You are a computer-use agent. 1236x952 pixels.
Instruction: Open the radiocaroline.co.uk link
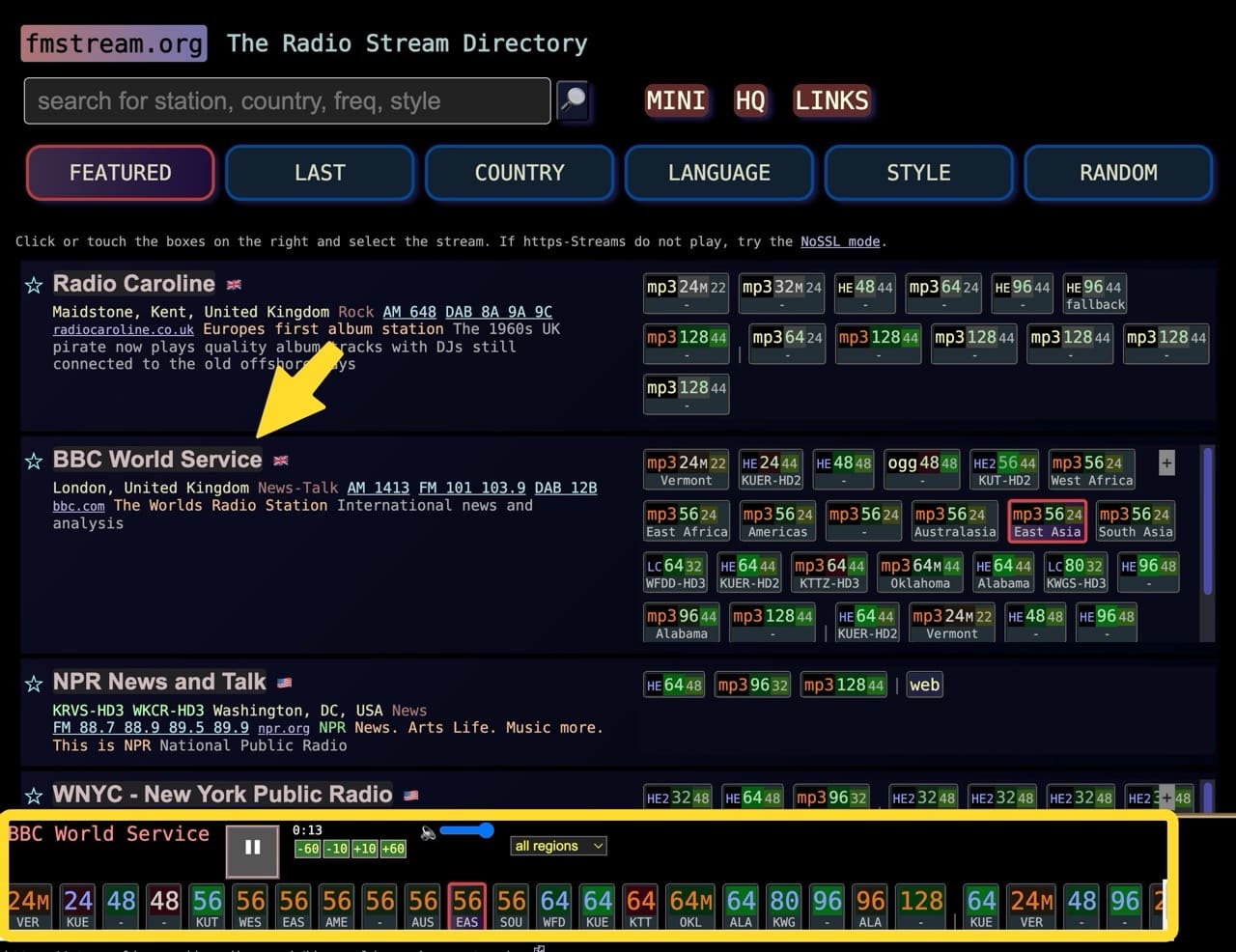tap(124, 329)
